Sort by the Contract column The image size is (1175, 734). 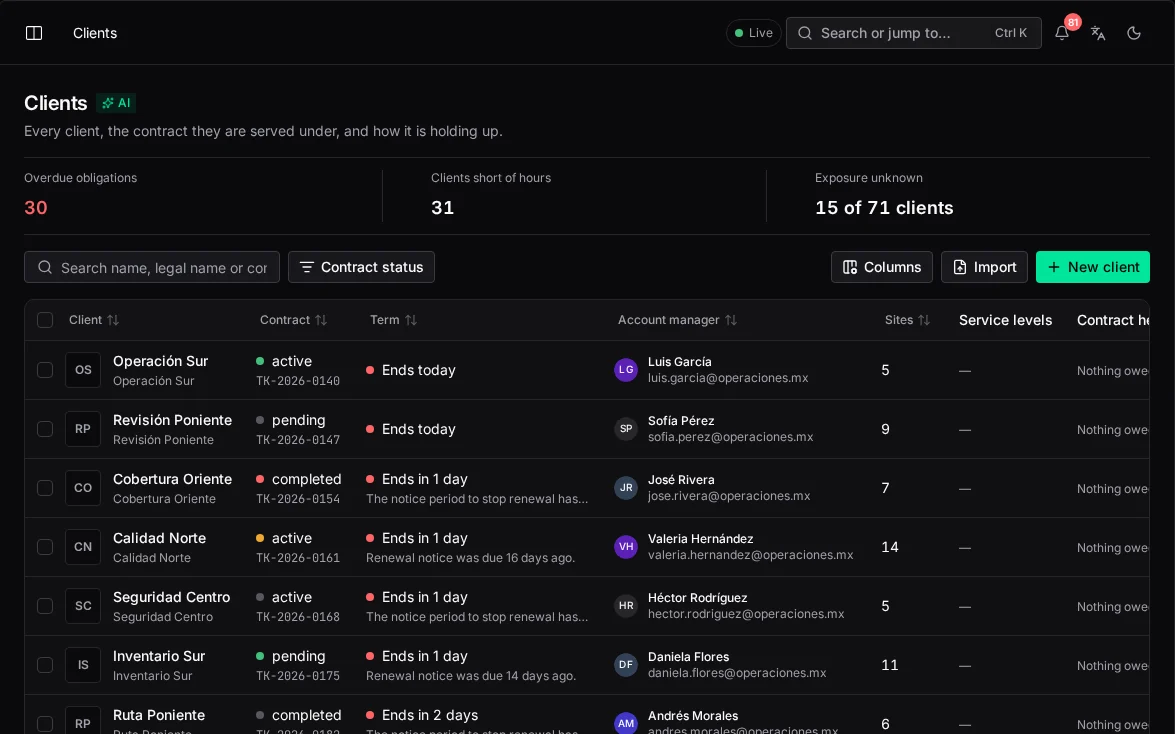point(293,320)
